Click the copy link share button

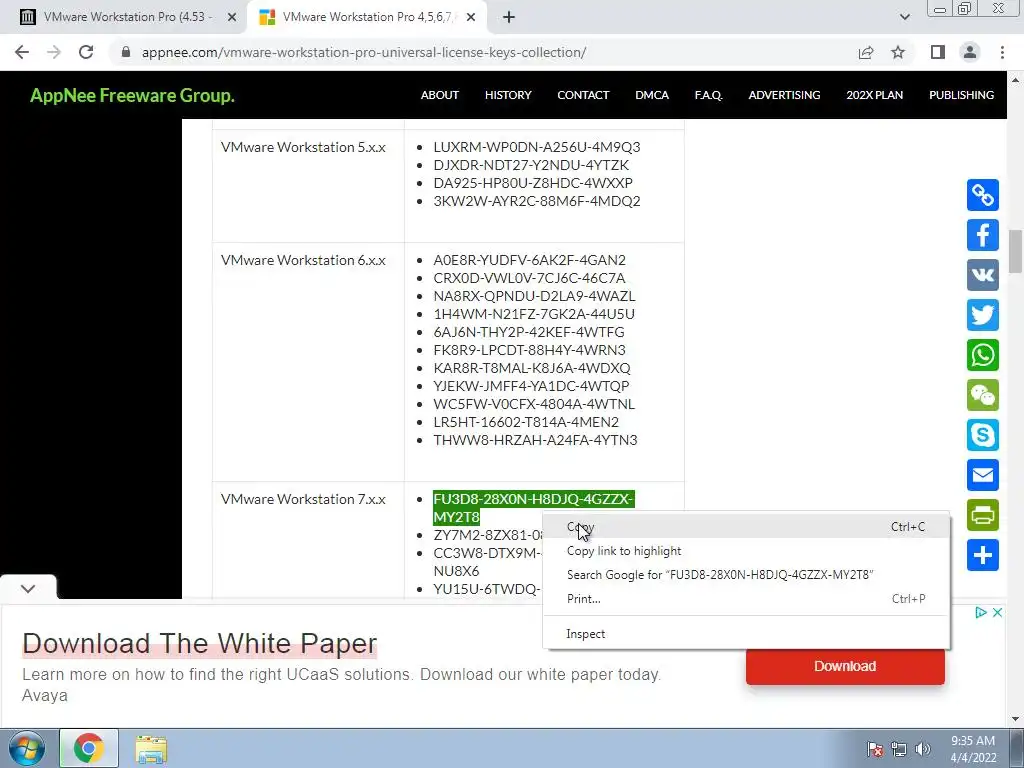(x=983, y=195)
